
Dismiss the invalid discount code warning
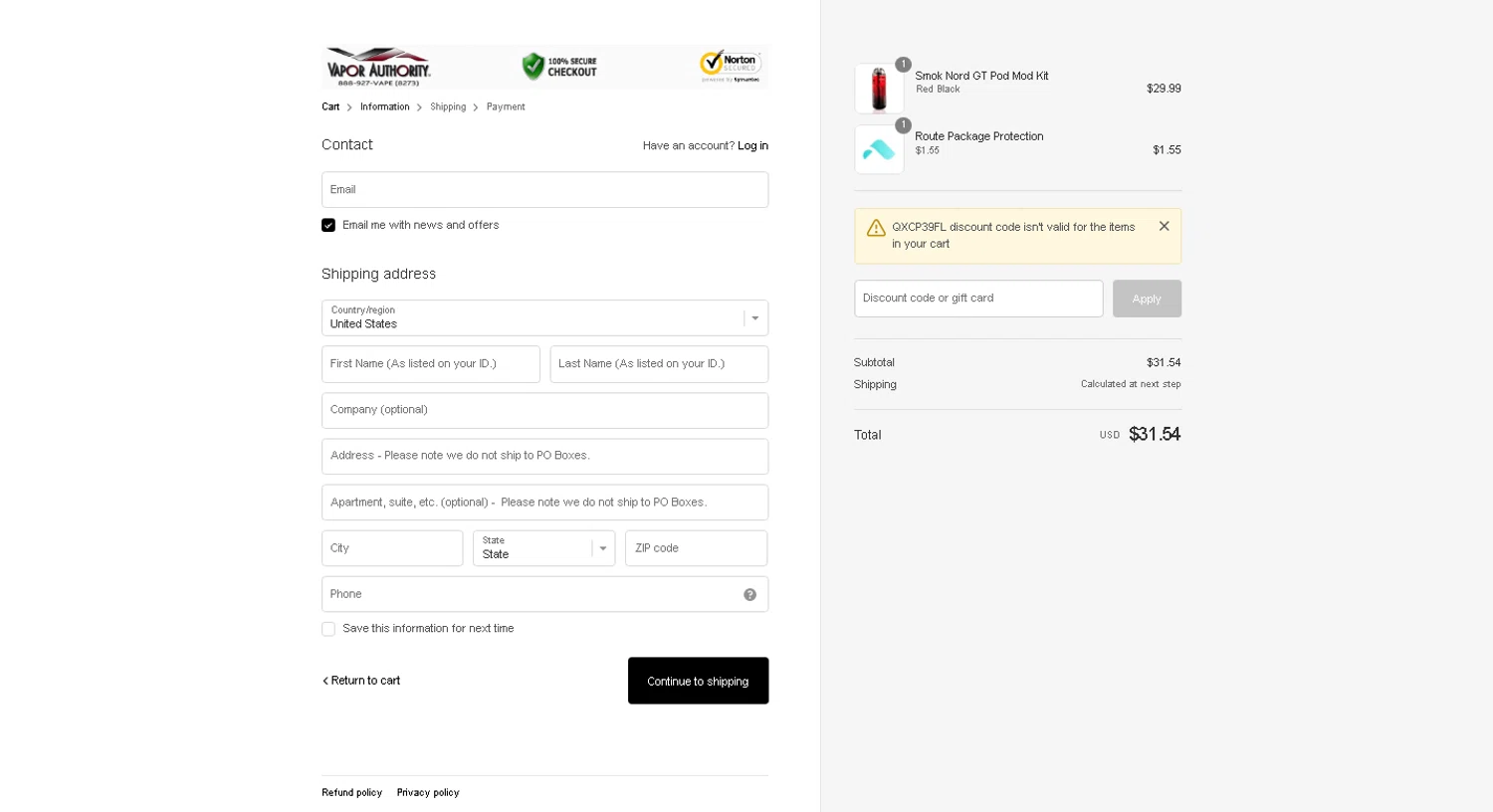click(1164, 226)
